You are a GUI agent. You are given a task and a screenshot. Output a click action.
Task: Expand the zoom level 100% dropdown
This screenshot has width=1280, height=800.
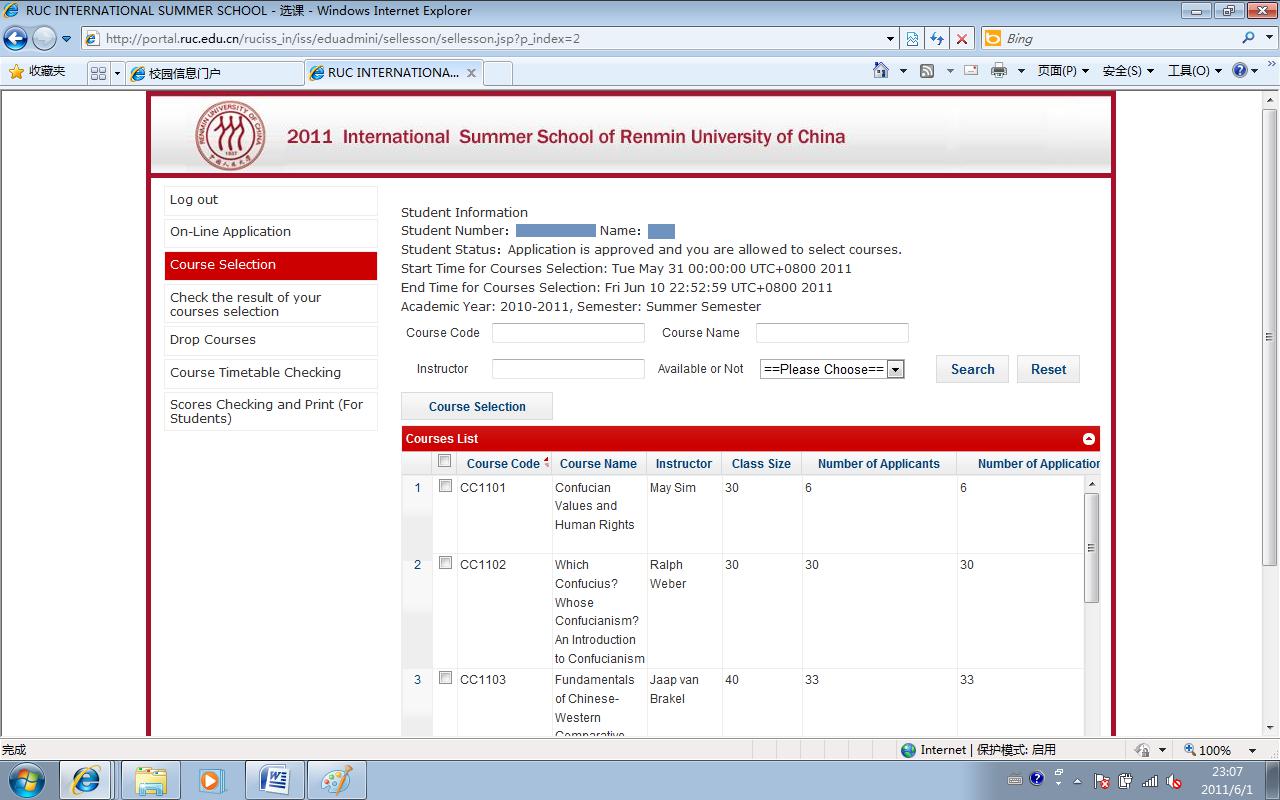1252,750
